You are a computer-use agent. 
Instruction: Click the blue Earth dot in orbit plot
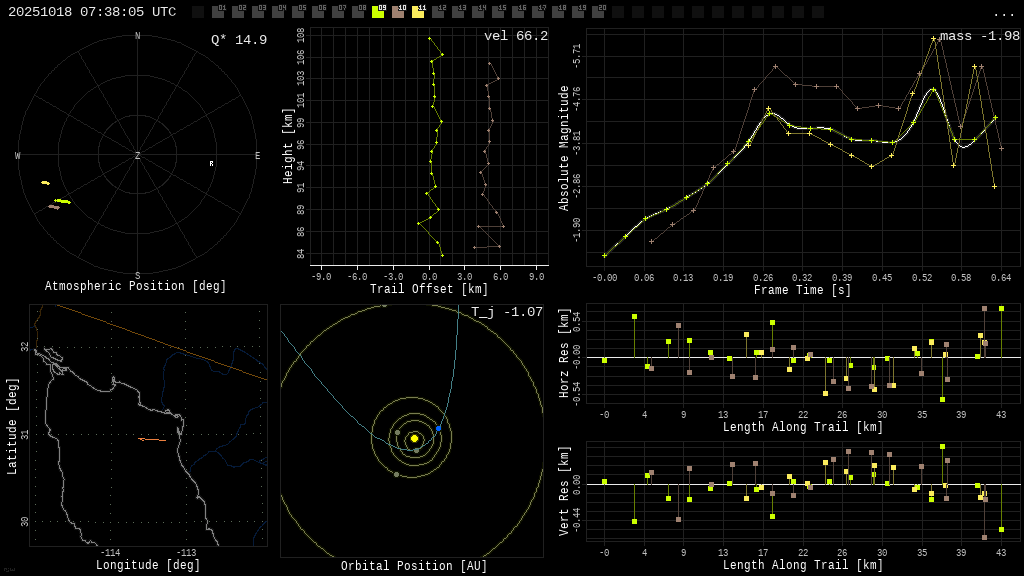(x=438, y=428)
